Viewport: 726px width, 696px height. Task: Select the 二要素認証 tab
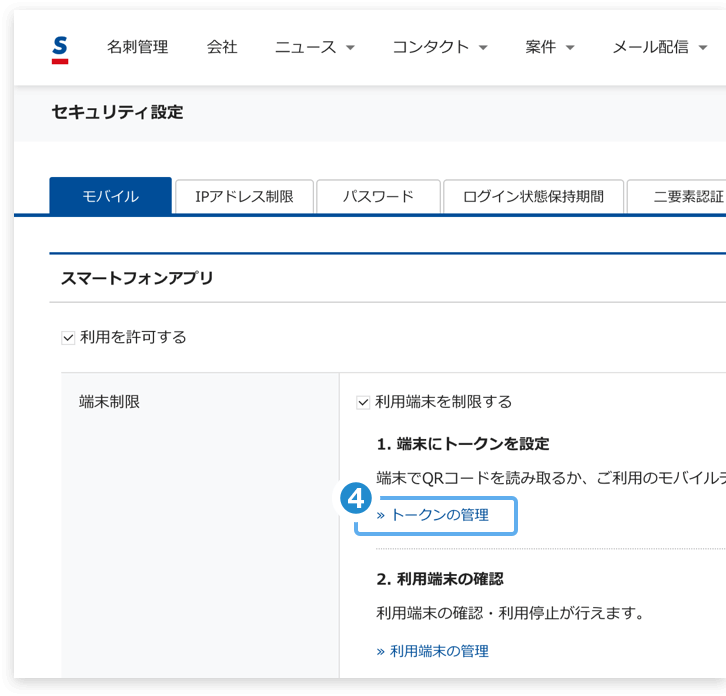pyautogui.click(x=676, y=196)
